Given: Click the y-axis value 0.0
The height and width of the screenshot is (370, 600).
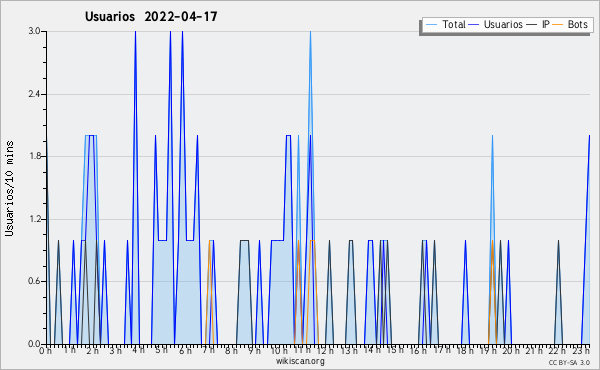Looking at the screenshot, I should coord(35,344).
